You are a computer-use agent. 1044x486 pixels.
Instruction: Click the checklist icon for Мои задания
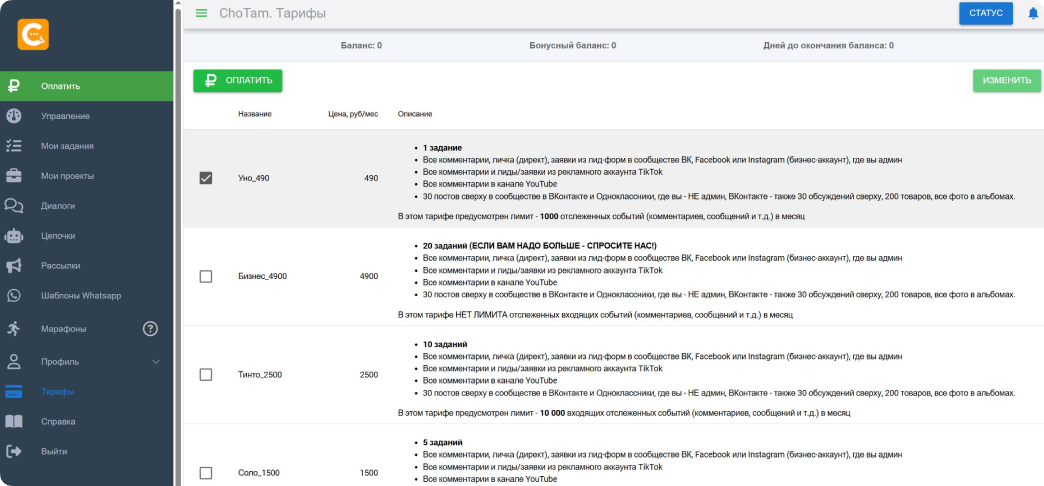click(x=13, y=146)
